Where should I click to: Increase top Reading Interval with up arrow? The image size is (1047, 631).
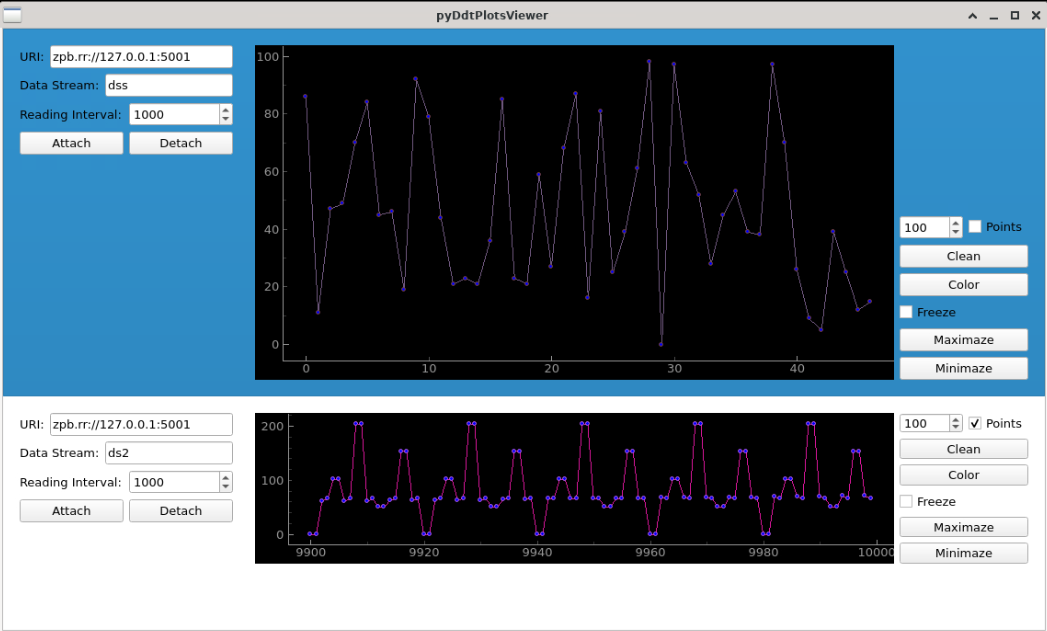click(x=226, y=110)
